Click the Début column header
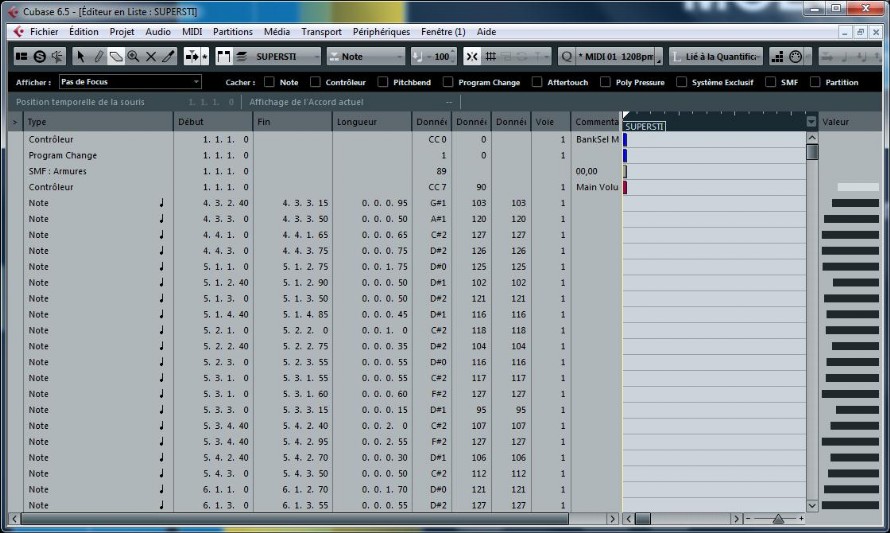Screen dimensions: 890x533 click(213, 122)
